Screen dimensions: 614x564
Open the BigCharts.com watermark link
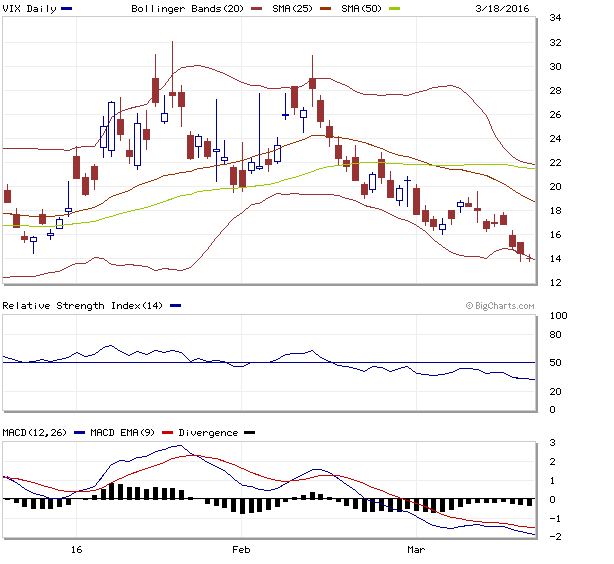[503, 306]
